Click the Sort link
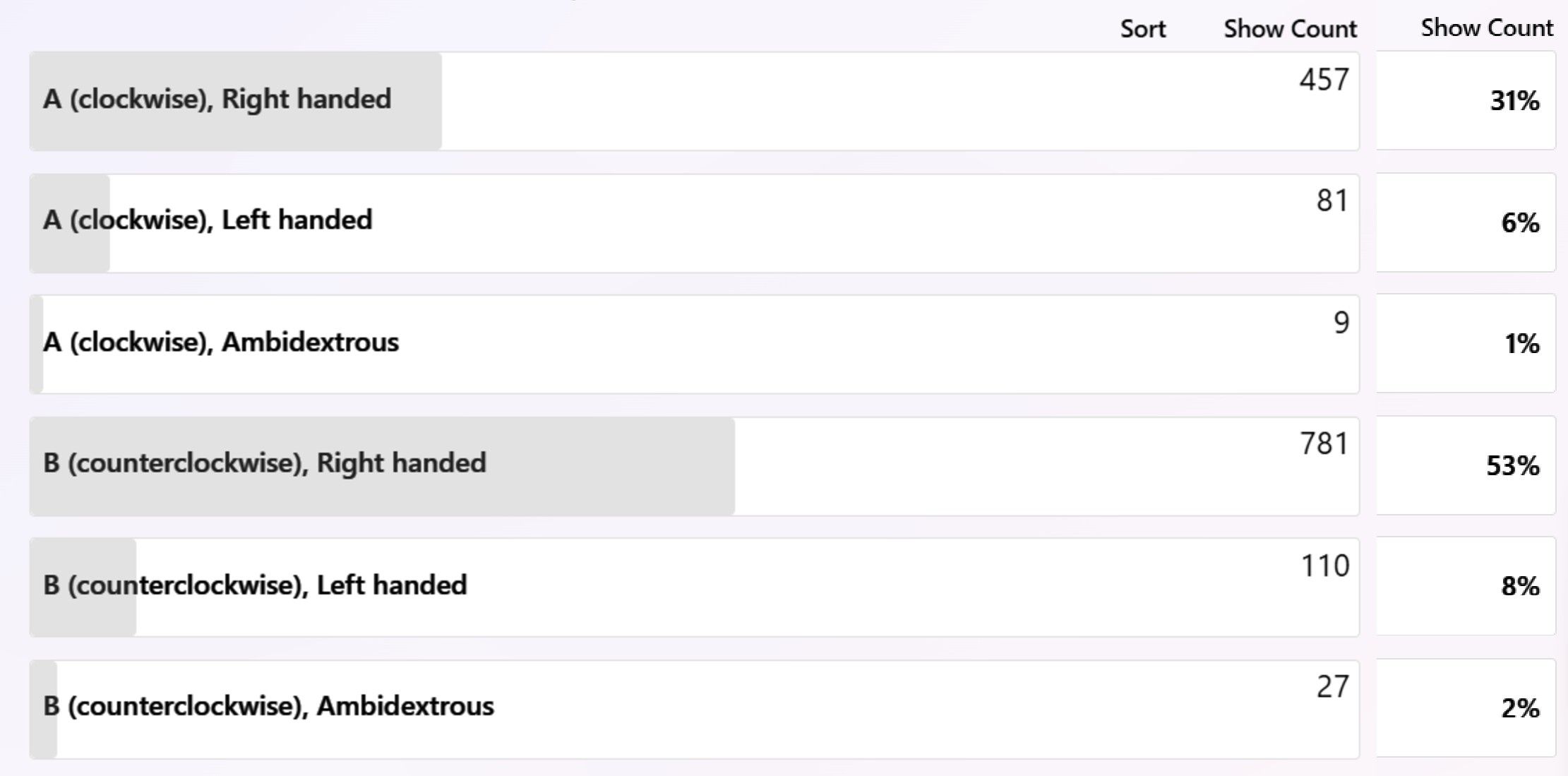This screenshot has width=1568, height=776. pyautogui.click(x=1142, y=29)
